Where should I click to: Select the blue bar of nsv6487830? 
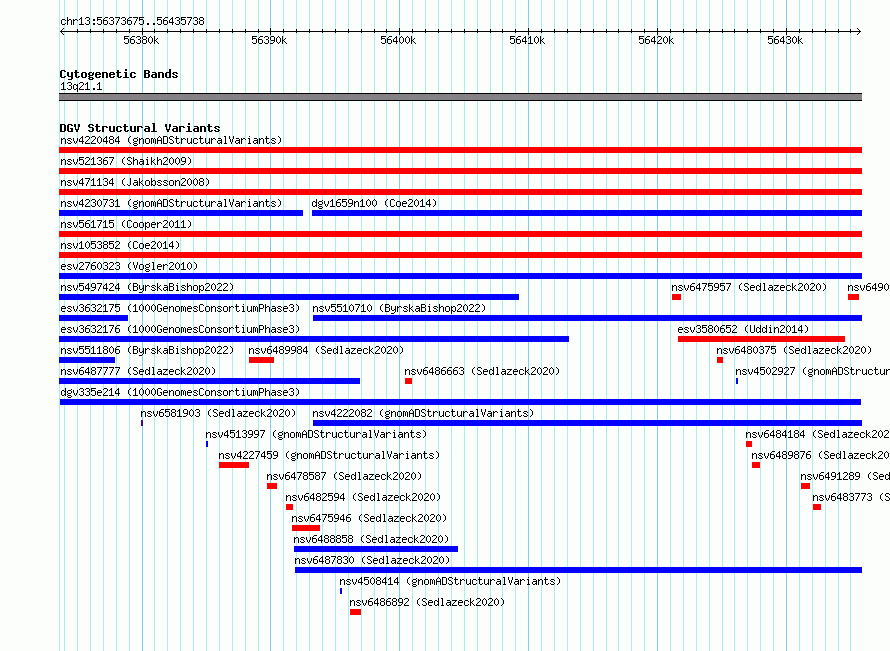click(x=578, y=570)
